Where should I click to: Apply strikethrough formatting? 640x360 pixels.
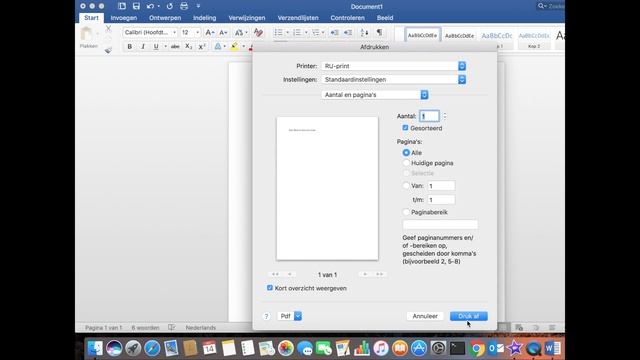tap(175, 47)
